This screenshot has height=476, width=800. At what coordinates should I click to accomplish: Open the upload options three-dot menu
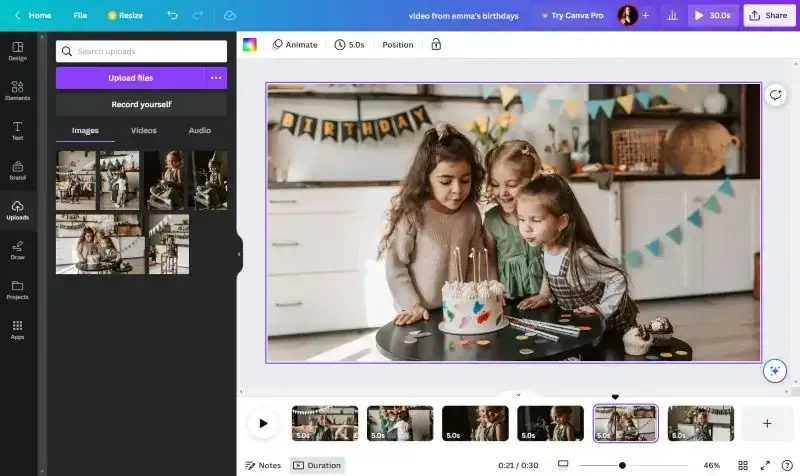215,77
